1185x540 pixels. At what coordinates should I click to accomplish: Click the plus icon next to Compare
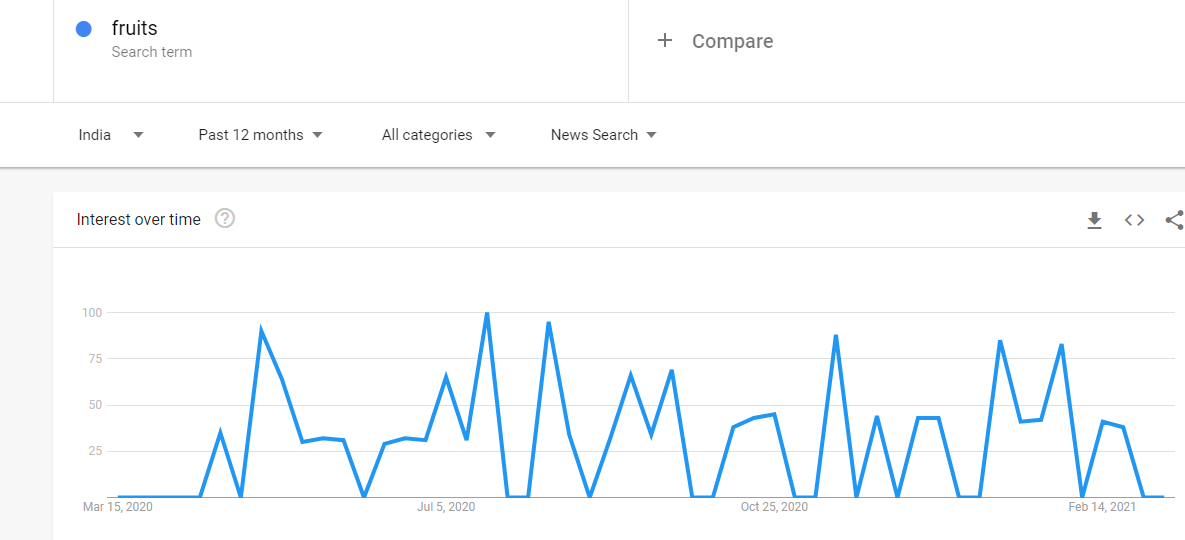point(664,40)
